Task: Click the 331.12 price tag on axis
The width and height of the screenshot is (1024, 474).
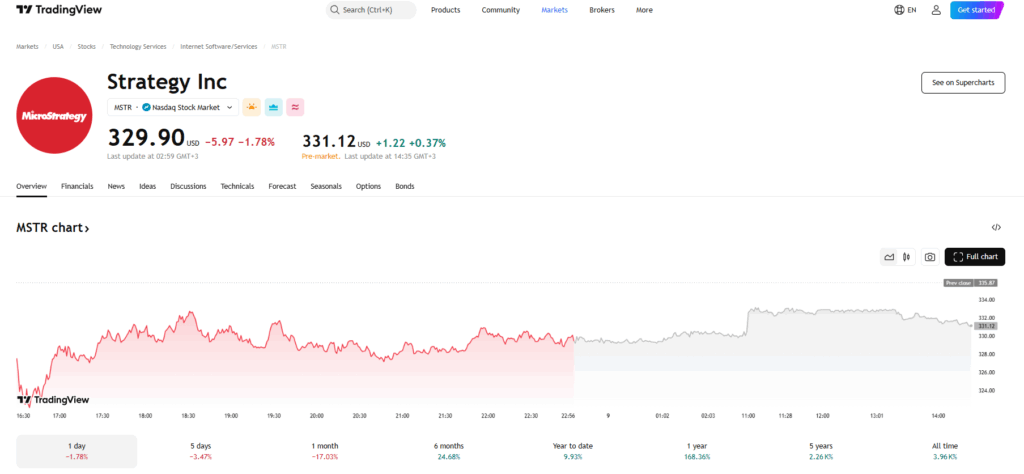Action: 985,326
